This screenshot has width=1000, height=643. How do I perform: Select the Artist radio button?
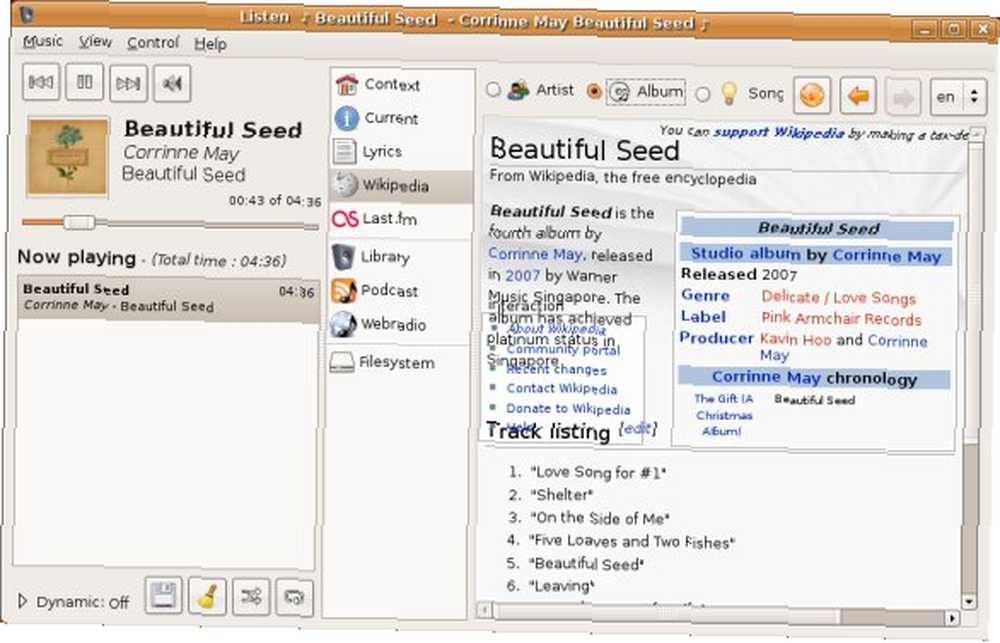[493, 90]
